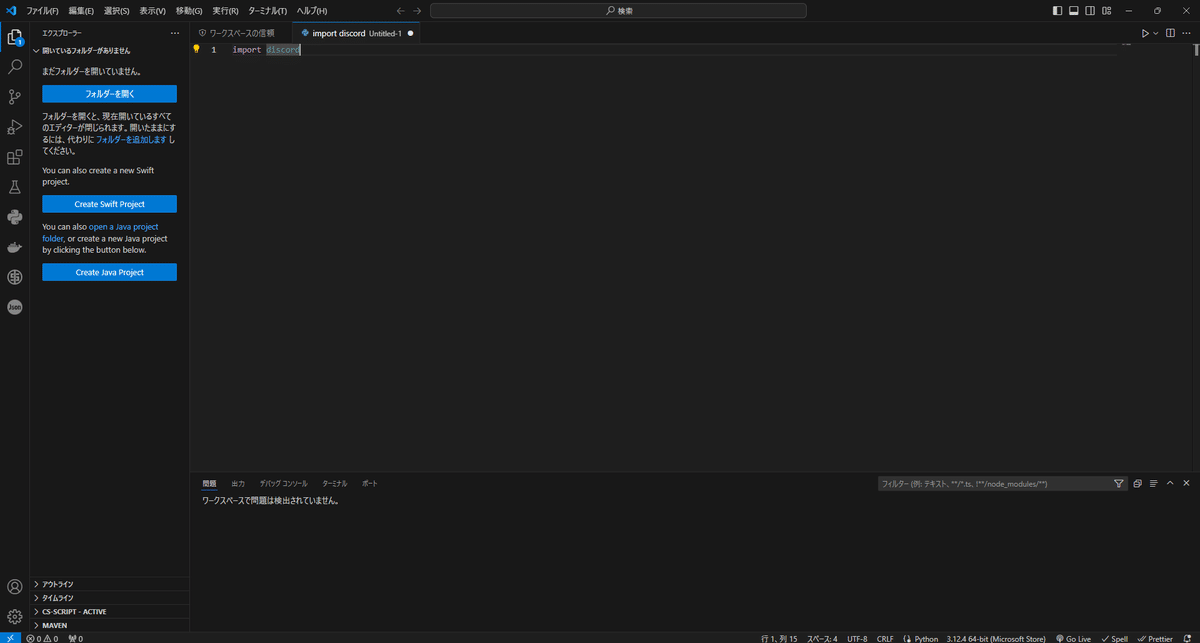This screenshot has height=643, width=1200.
Task: Click the quick fix lightbulb on line 1
Action: coord(196,48)
